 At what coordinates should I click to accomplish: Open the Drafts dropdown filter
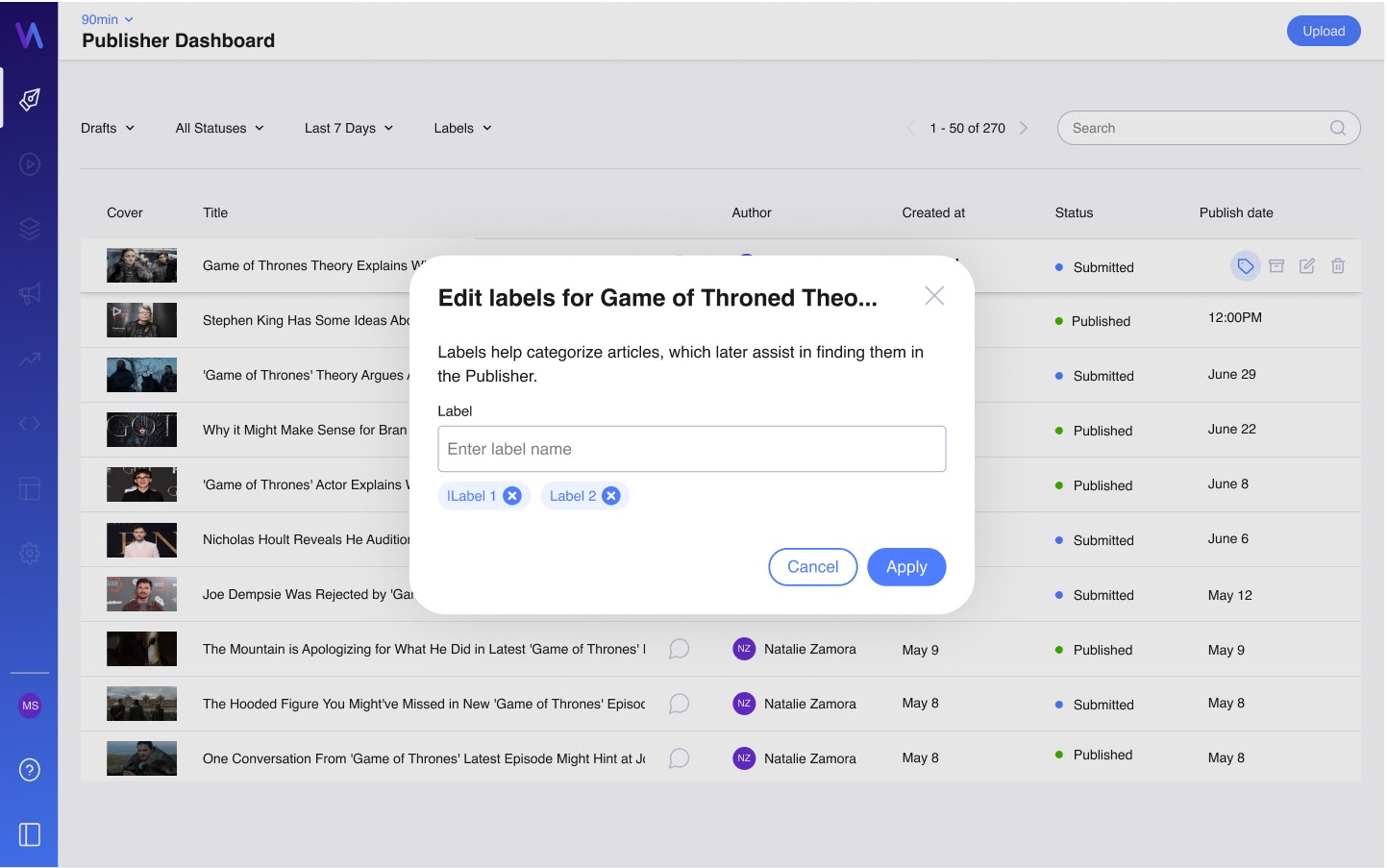pos(108,128)
